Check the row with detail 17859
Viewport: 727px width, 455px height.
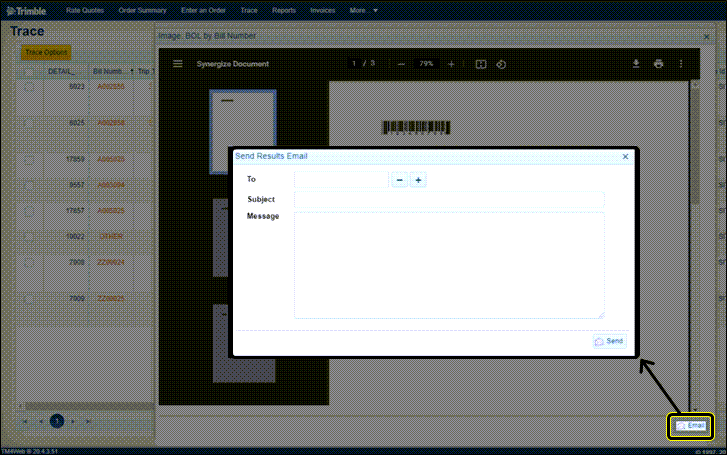[29, 160]
